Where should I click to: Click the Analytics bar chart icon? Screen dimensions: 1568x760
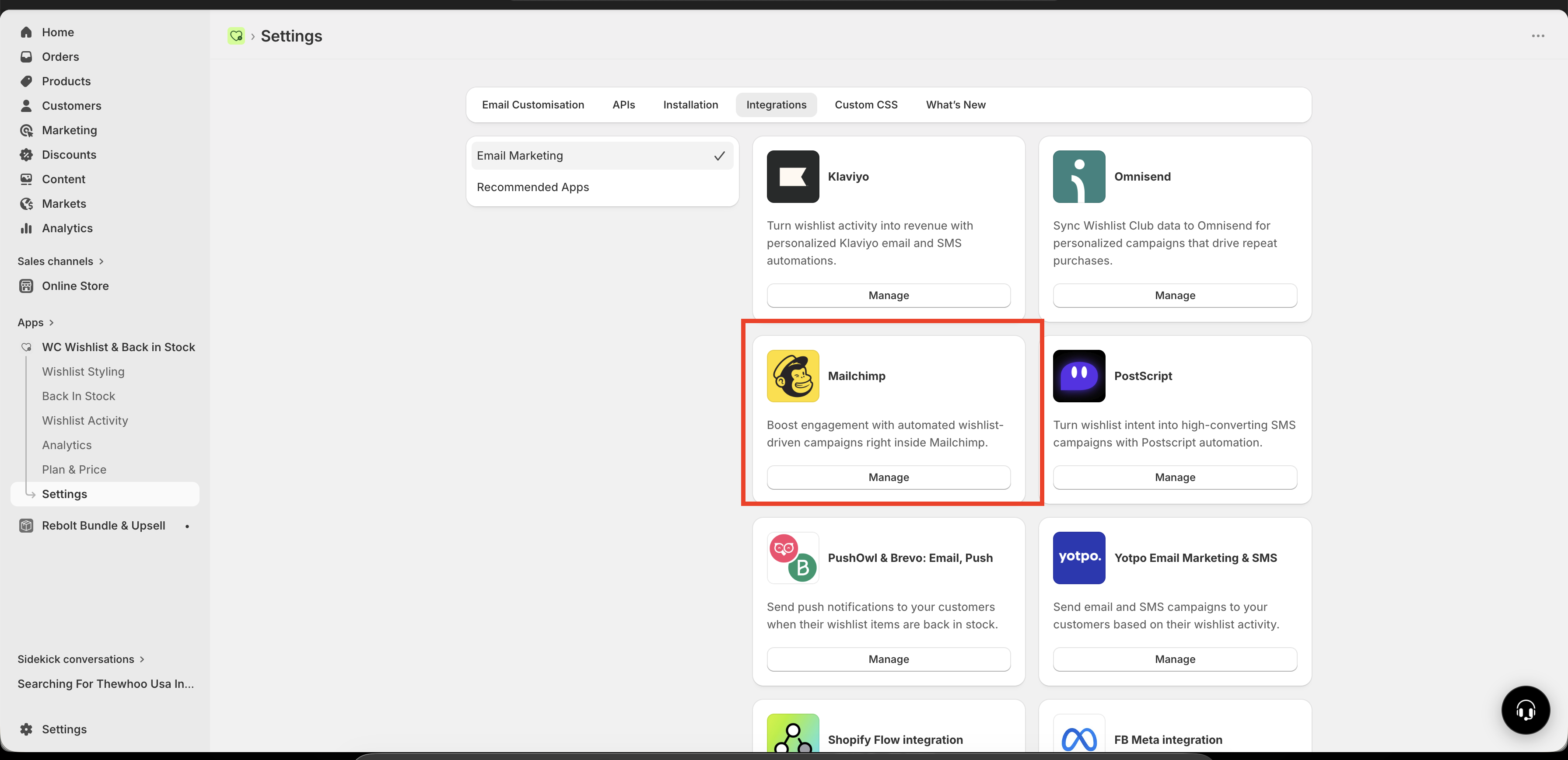[x=26, y=228]
